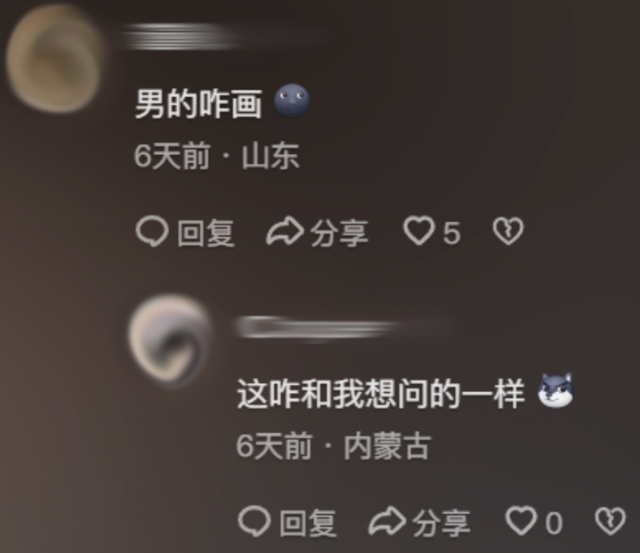The image size is (640, 553).
Task: Click 分享 text under the 内蒙古 reply
Action: point(442,523)
